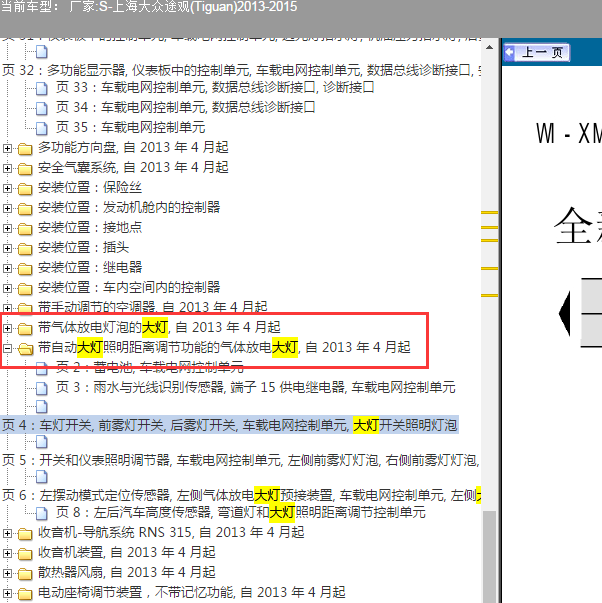Expand 收音机-导航系统 RNS 315 node
The image size is (602, 603).
point(7,533)
